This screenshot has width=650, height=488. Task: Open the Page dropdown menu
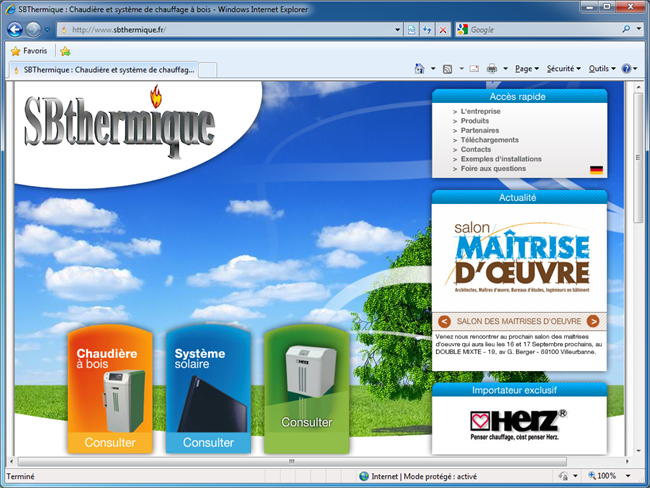coord(527,69)
